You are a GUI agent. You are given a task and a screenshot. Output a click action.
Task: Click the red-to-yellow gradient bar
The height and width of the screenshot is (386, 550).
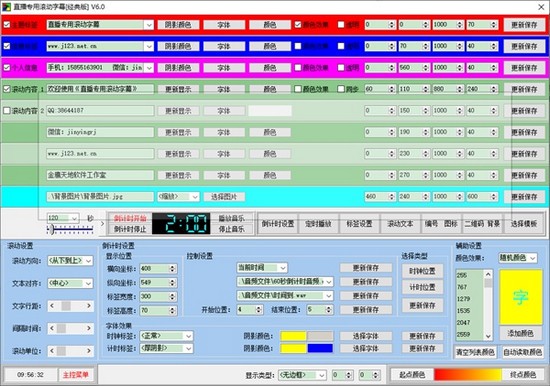point(468,375)
